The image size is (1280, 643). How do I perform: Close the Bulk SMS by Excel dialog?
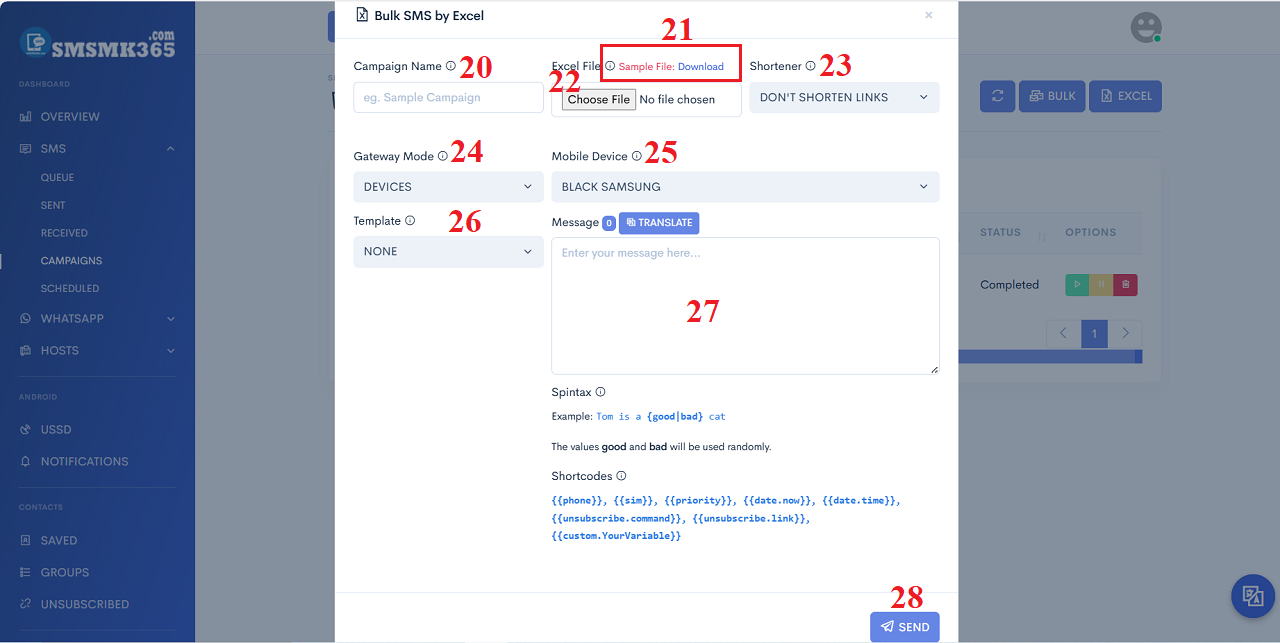click(x=929, y=16)
